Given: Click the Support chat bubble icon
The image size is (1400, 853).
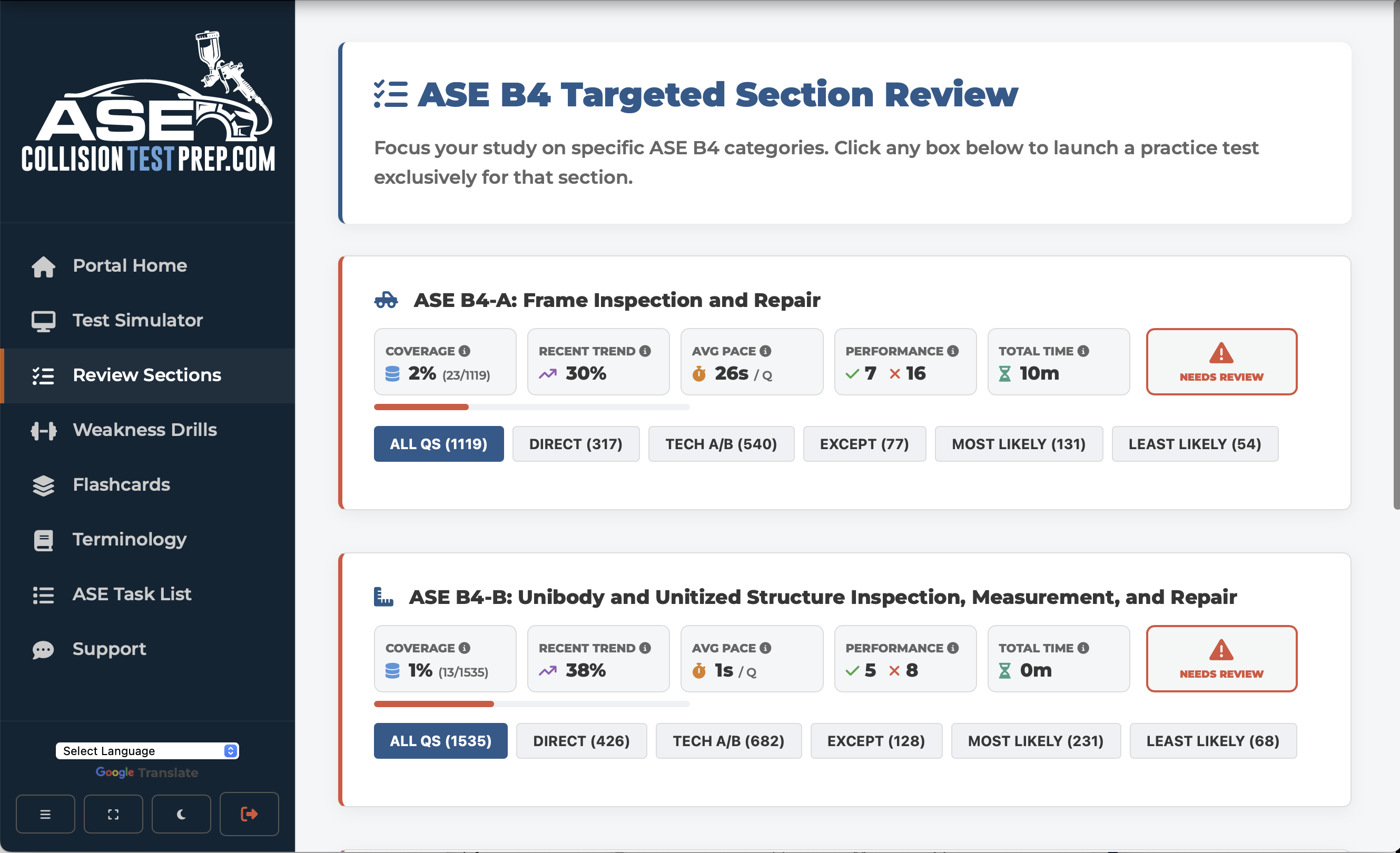Looking at the screenshot, I should tap(43, 650).
